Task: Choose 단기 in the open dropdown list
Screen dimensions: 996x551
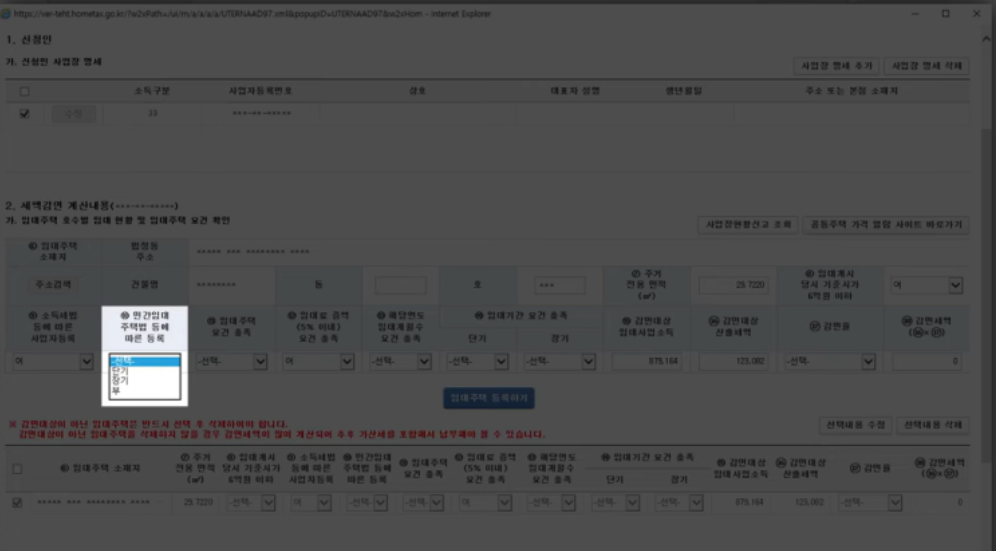Action: click(144, 371)
